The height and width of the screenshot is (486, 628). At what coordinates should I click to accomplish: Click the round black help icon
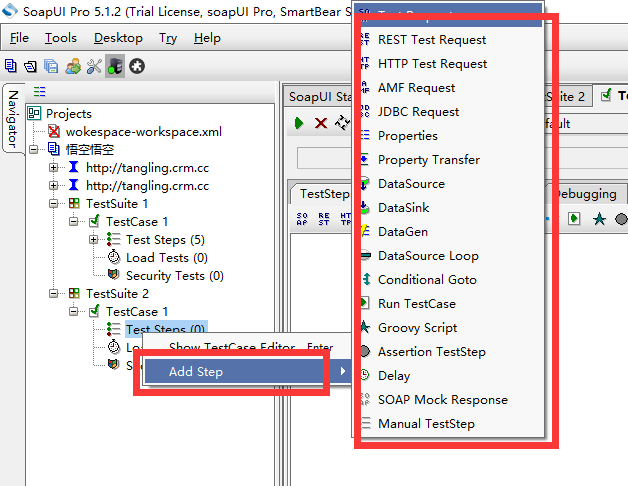(x=137, y=66)
